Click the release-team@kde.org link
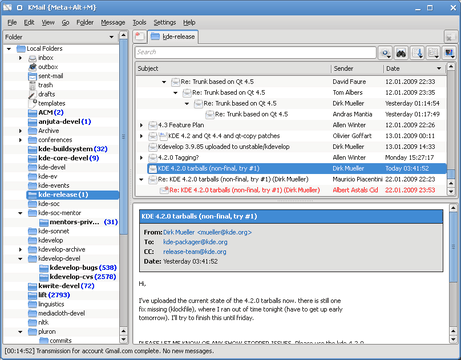Screen dimensions: 461x360 pos(194,252)
